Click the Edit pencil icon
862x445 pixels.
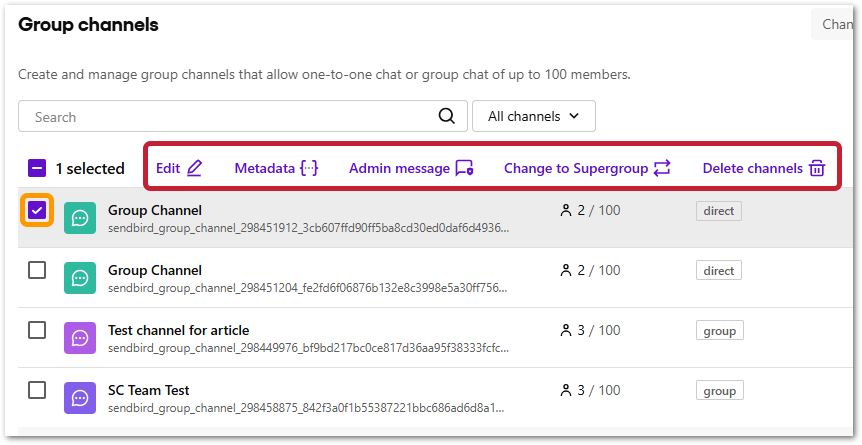click(194, 168)
